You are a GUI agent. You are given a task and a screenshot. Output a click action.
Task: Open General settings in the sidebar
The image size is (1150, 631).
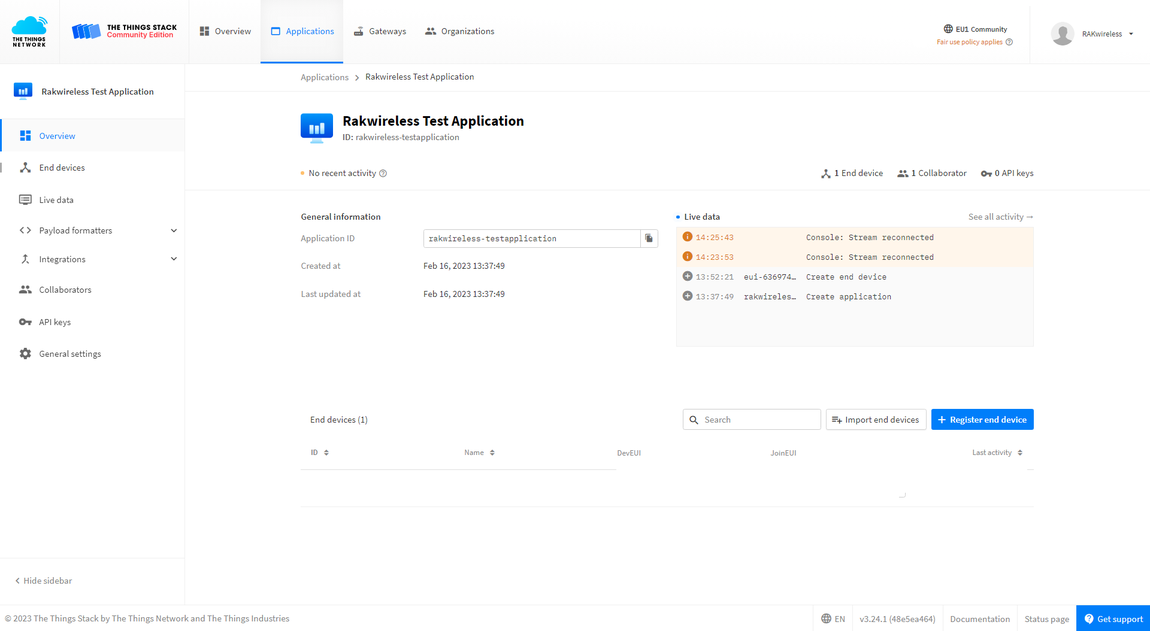(x=92, y=354)
